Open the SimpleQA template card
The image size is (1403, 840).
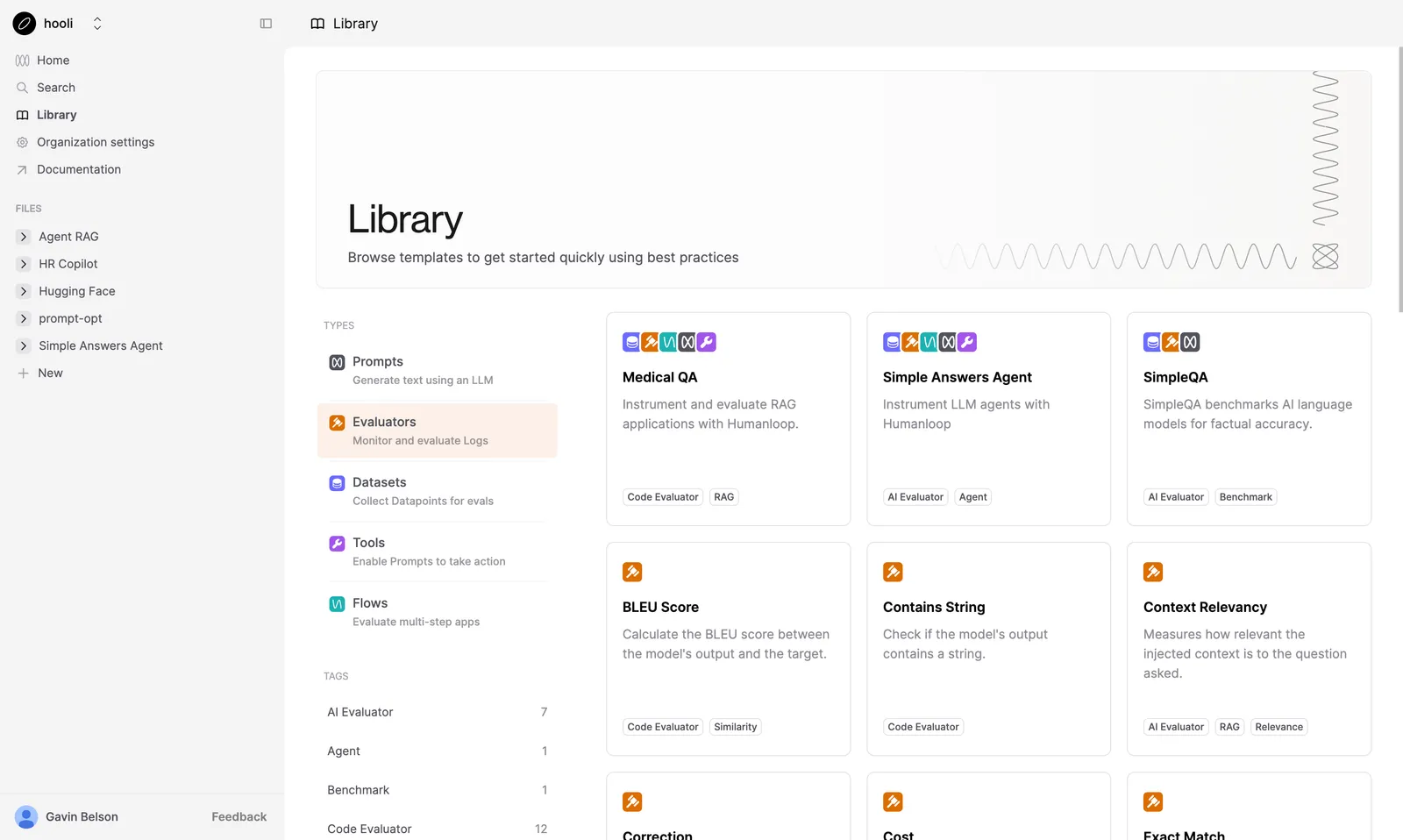(1249, 419)
